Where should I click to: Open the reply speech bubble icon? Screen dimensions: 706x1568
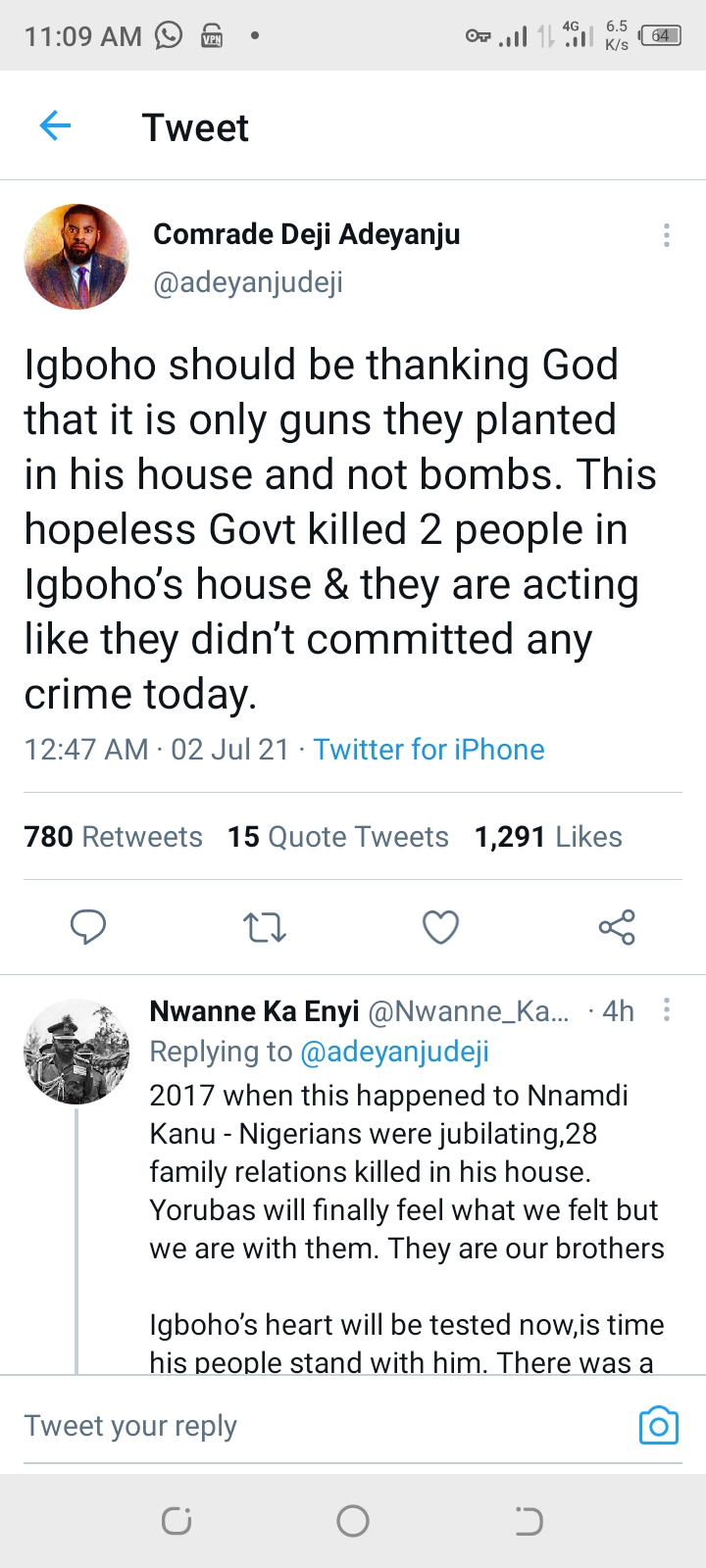point(88,926)
